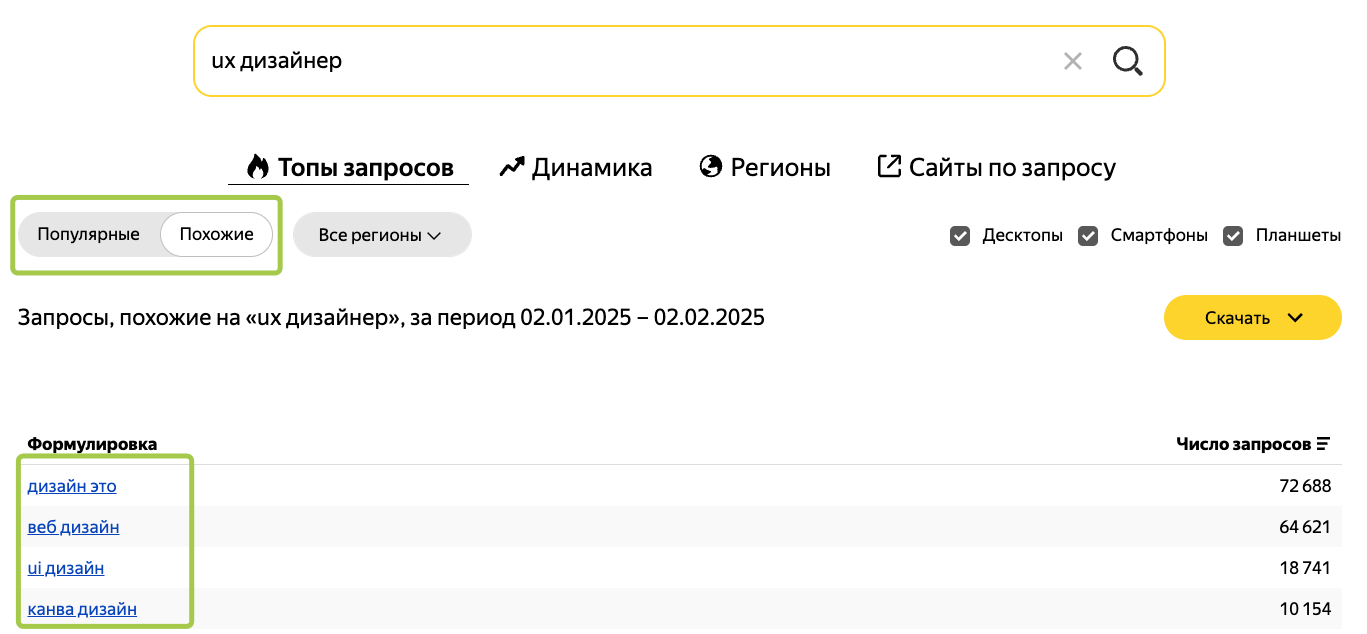
Task: Click the globe icon next to Регионы
Action: click(x=711, y=166)
